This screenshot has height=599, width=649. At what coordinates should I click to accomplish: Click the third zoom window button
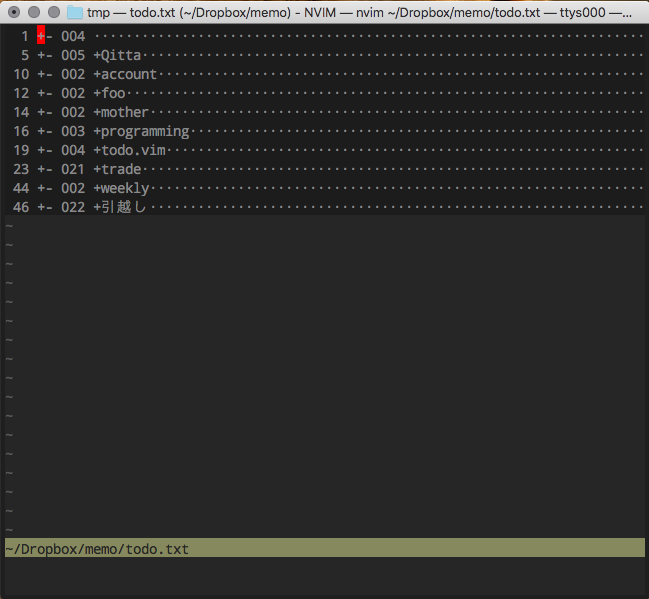(x=54, y=12)
